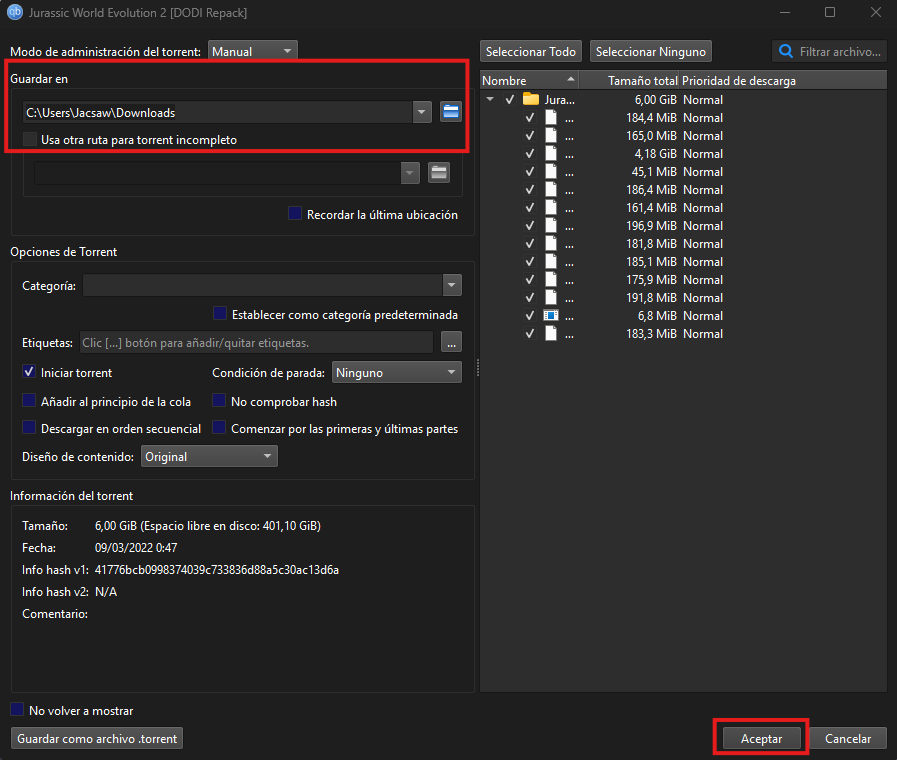Click video file icon of 6,8 MiB row

pos(550,316)
